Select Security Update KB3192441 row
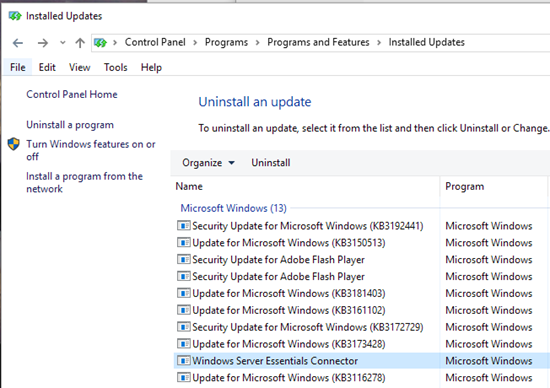550x388 pixels. click(x=361, y=226)
